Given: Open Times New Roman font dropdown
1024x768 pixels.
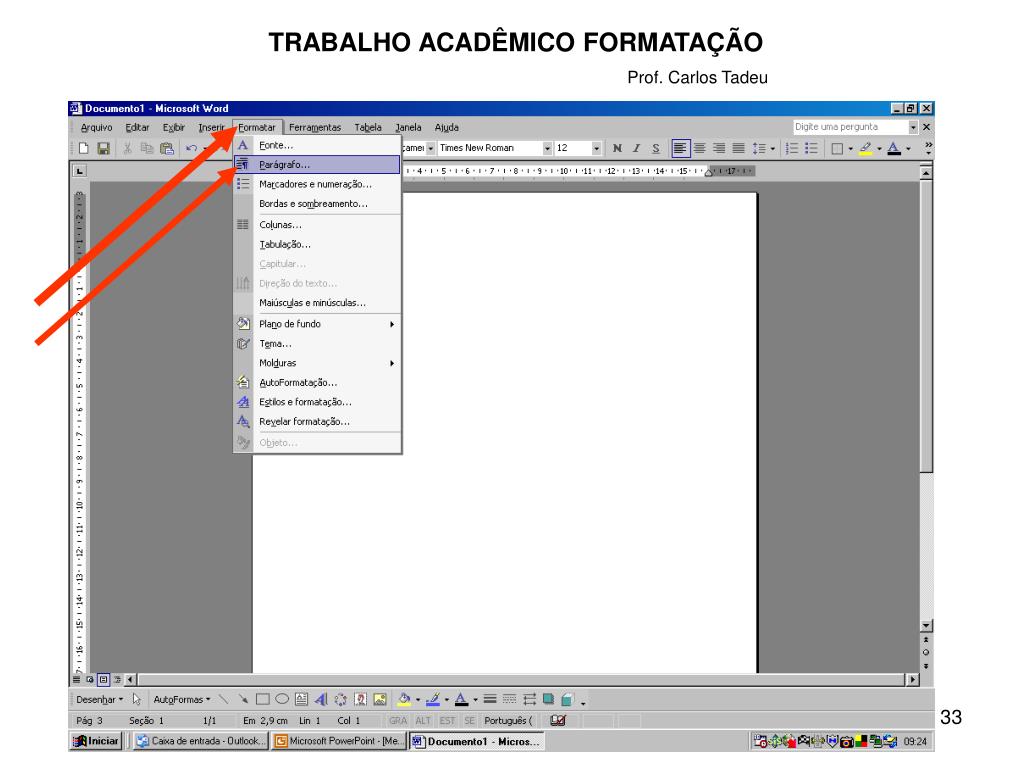Looking at the screenshot, I should 547,148.
